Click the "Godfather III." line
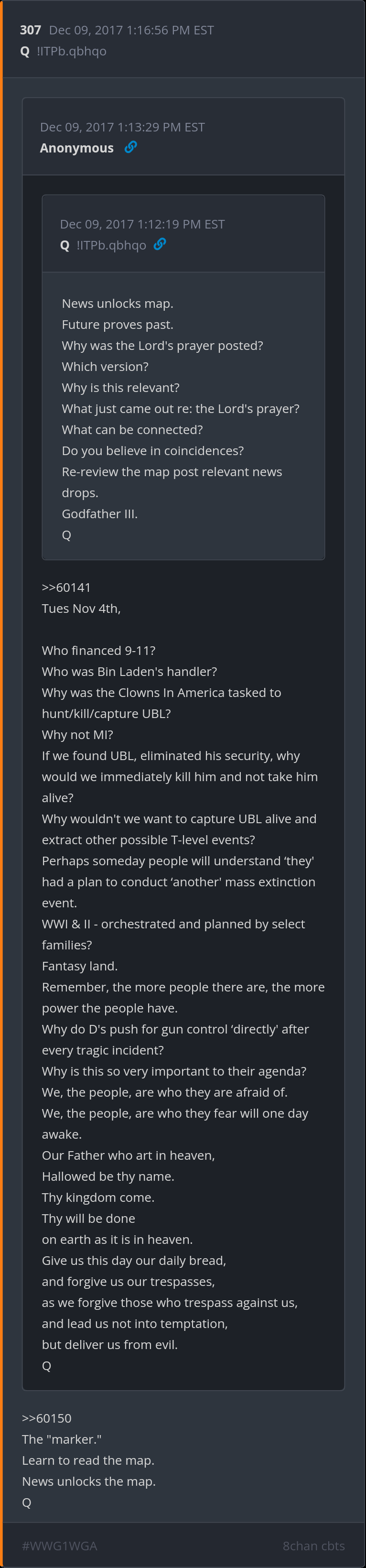 (x=100, y=514)
